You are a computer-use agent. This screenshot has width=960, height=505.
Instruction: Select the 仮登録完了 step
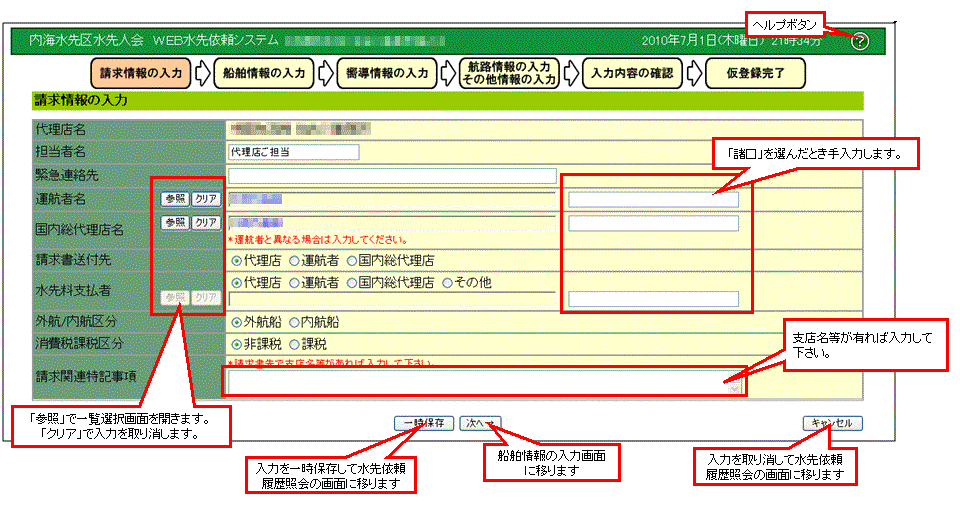pyautogui.click(x=756, y=73)
